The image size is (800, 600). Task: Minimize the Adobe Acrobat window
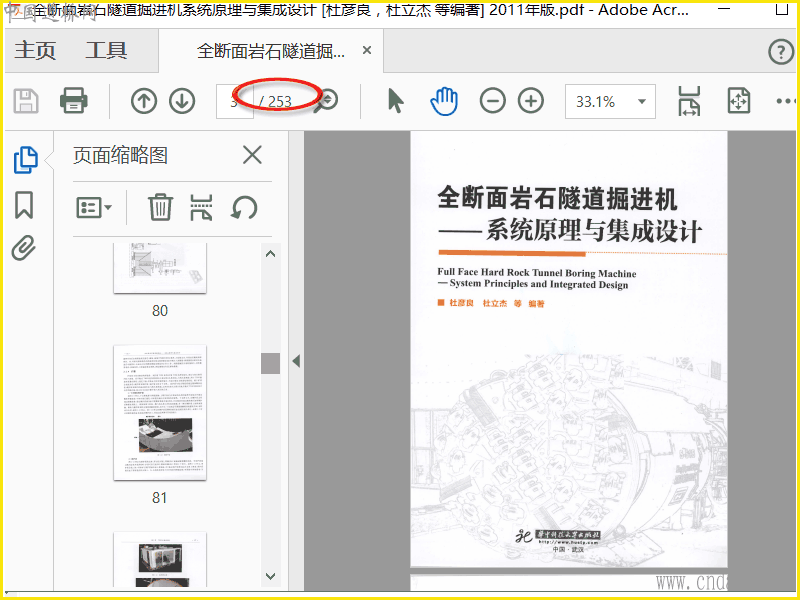point(723,10)
